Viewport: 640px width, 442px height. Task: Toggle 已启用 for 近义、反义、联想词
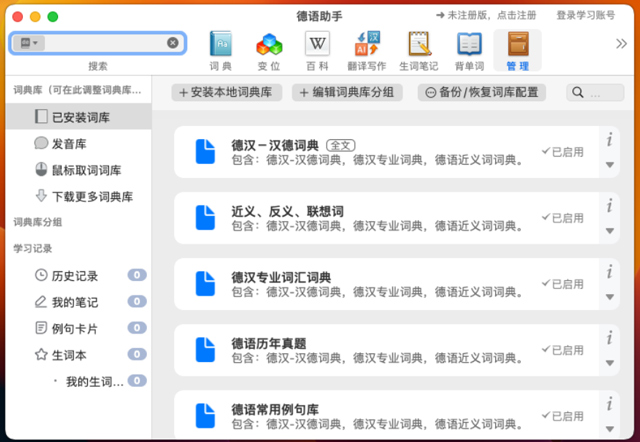[562, 218]
